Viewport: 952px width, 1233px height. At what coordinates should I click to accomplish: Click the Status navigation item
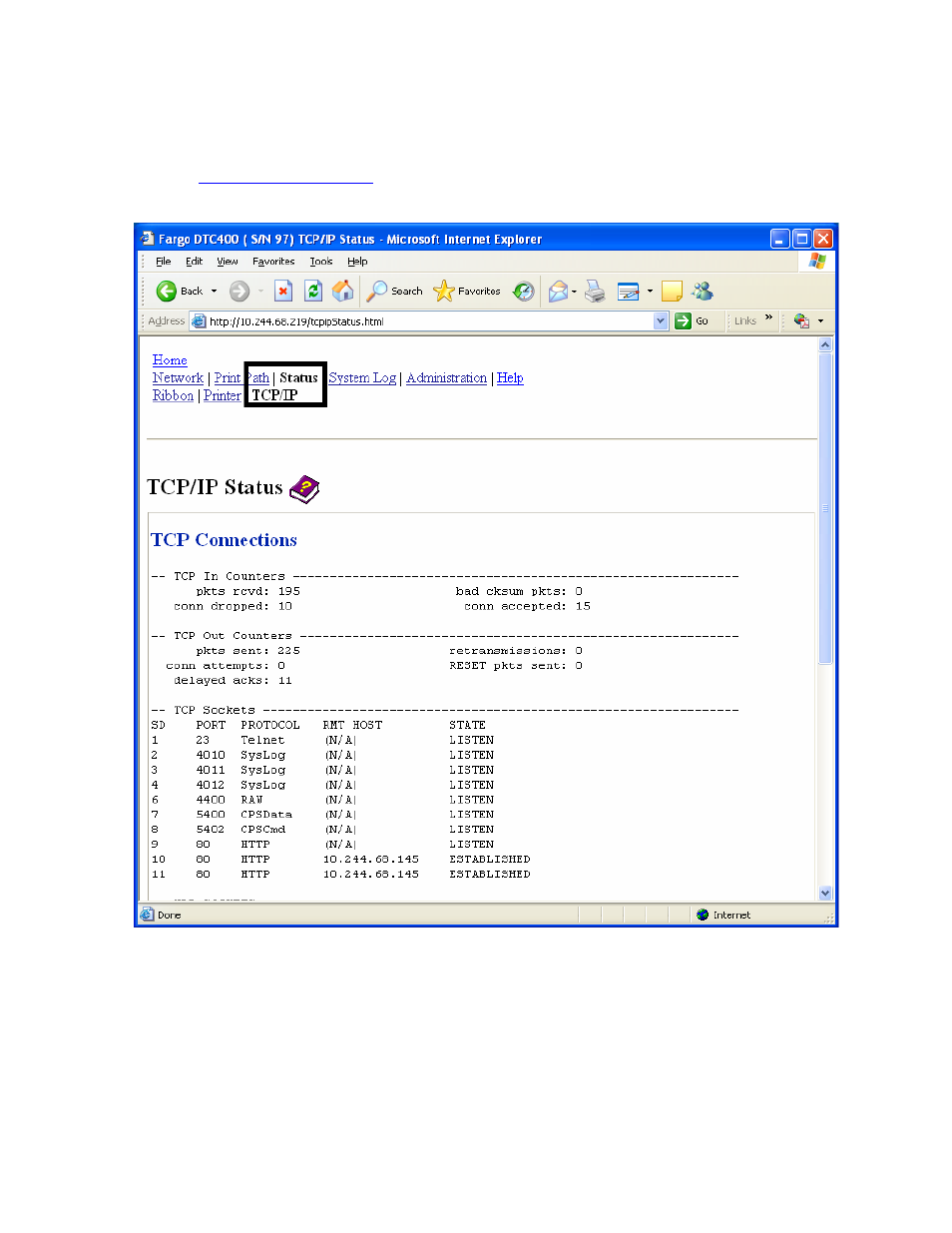(x=298, y=378)
